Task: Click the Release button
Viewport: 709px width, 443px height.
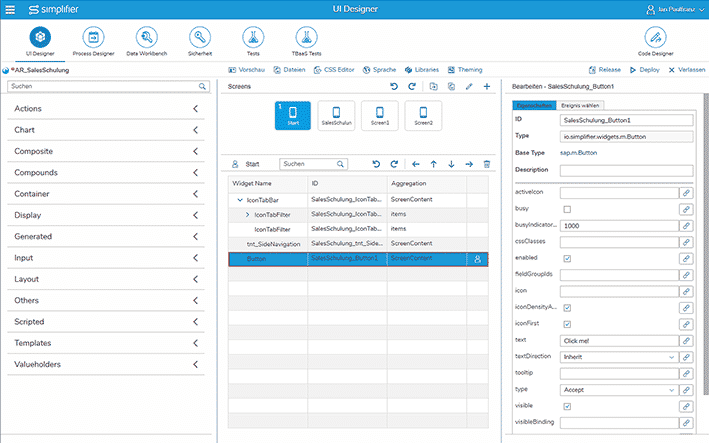Action: tap(605, 70)
